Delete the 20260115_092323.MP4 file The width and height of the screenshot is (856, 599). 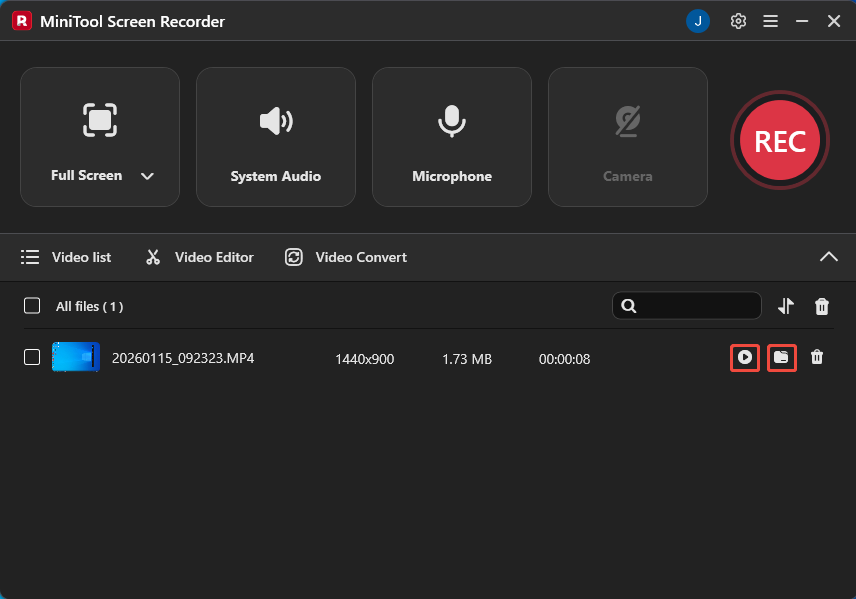(818, 357)
